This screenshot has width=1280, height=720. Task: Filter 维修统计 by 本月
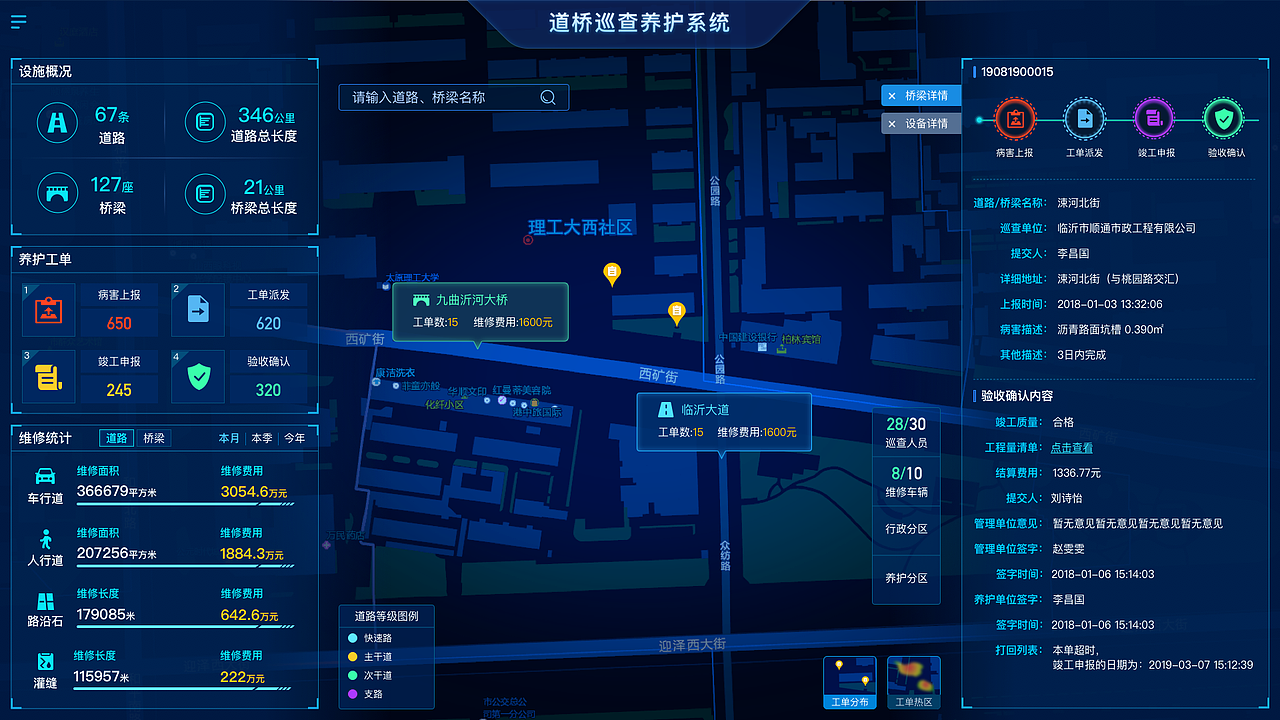(229, 438)
